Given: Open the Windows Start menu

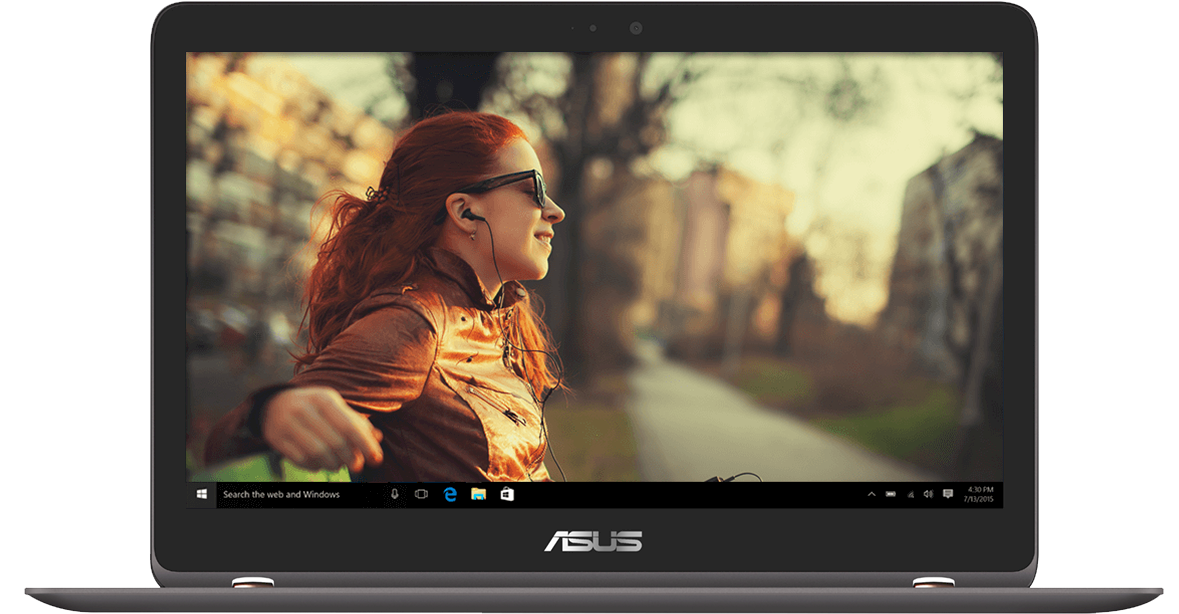Looking at the screenshot, I should (x=201, y=494).
